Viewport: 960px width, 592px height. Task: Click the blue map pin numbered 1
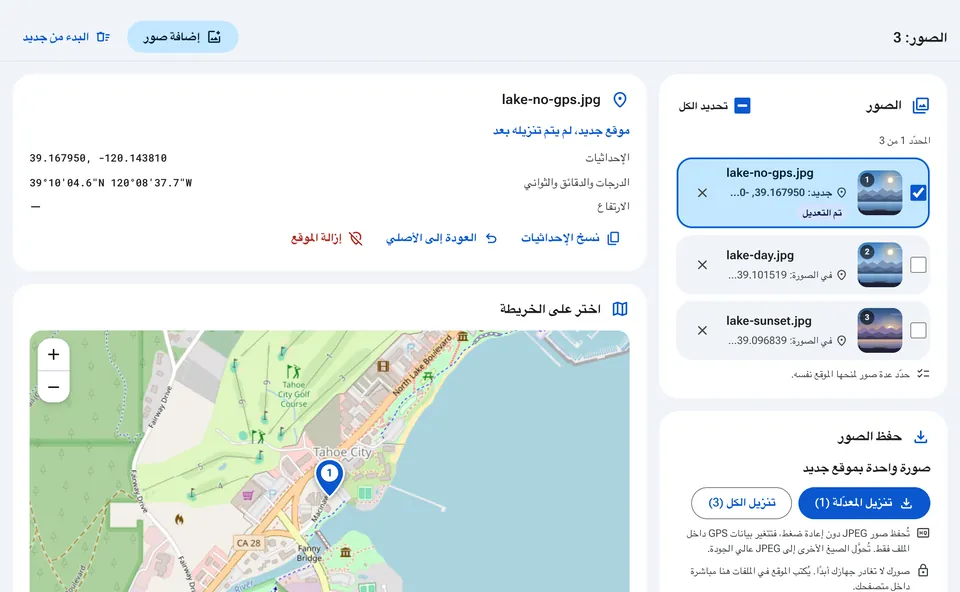click(329, 478)
